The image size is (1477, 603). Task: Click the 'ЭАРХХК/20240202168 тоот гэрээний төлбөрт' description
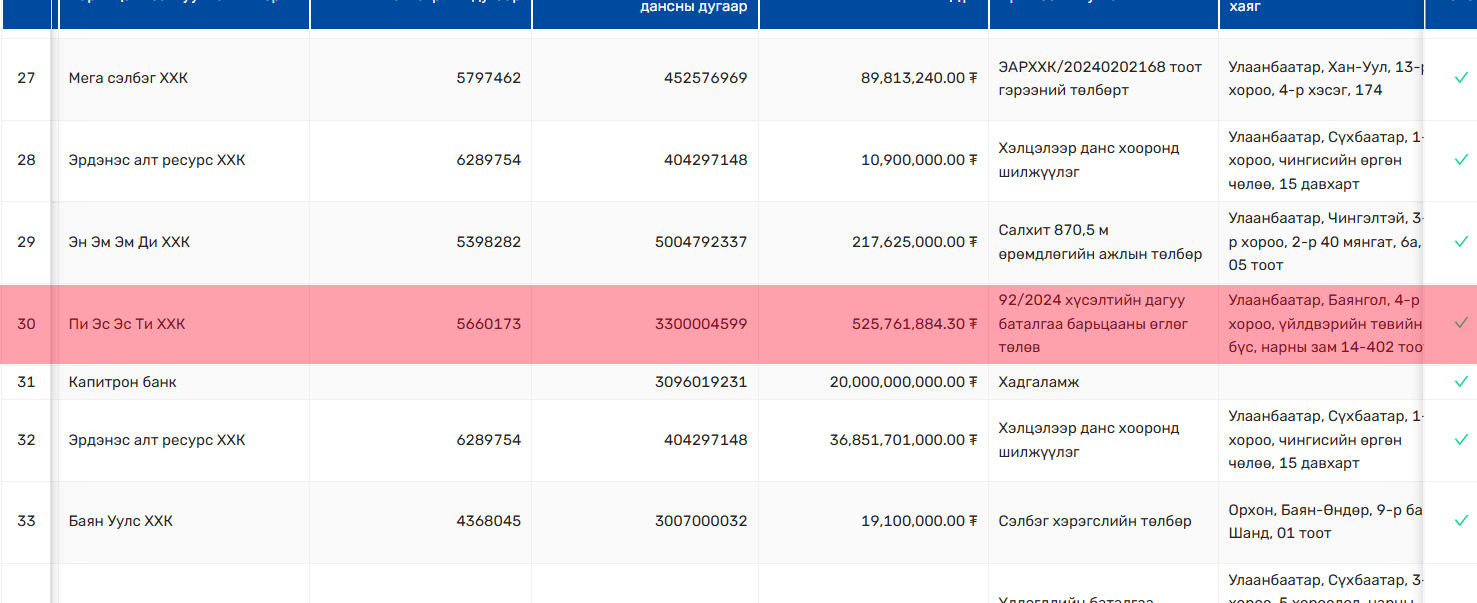click(x=1100, y=78)
